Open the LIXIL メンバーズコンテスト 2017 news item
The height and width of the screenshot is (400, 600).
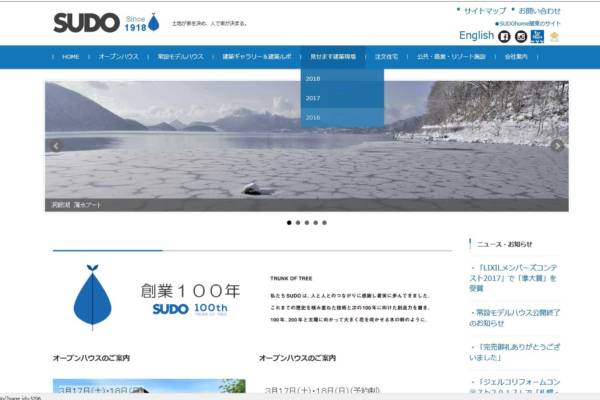point(516,277)
